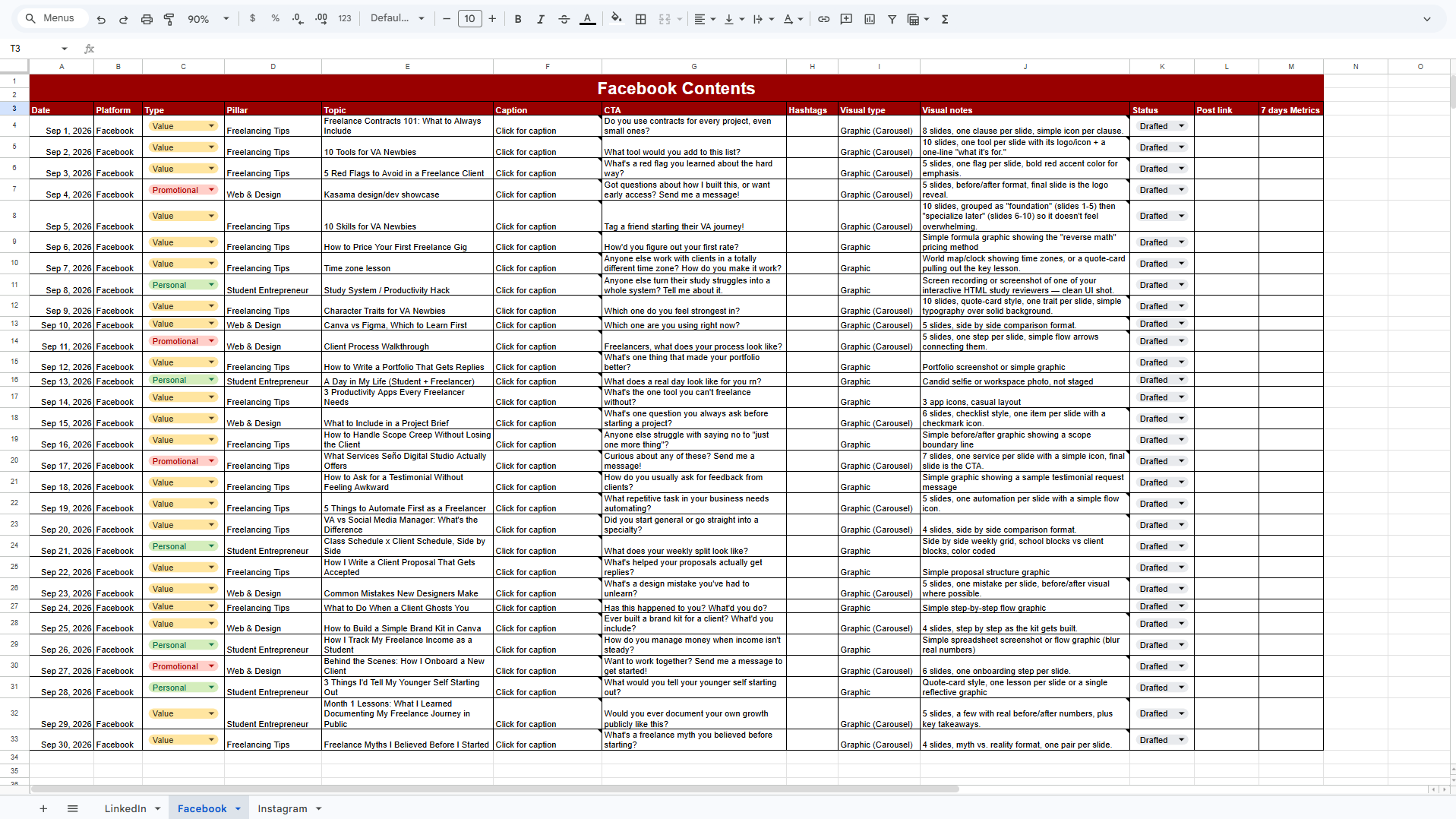Open Drafted status for Sep 1 row
The width and height of the screenshot is (1456, 819).
pos(1161,126)
